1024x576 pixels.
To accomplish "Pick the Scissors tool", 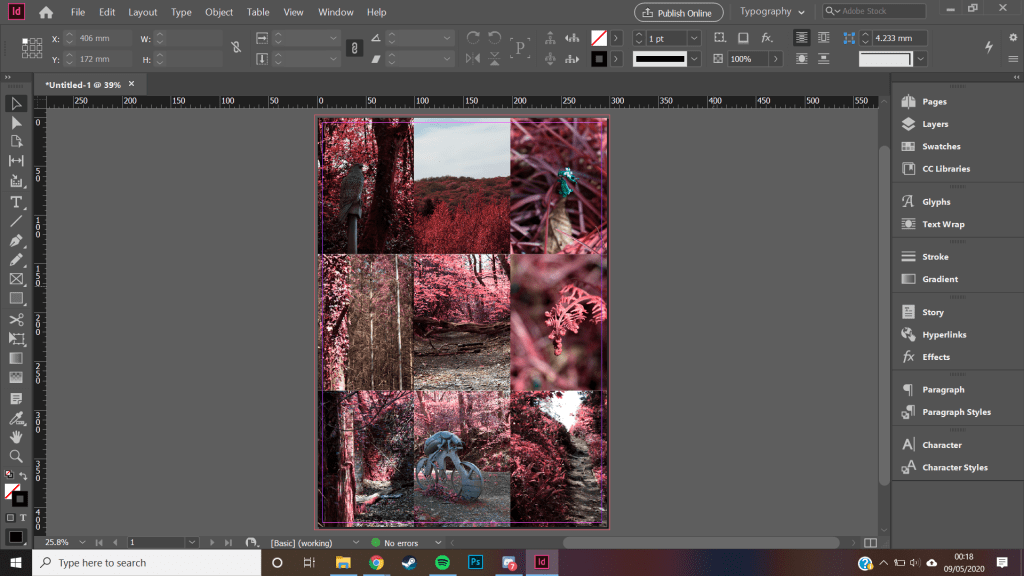I will (x=16, y=319).
